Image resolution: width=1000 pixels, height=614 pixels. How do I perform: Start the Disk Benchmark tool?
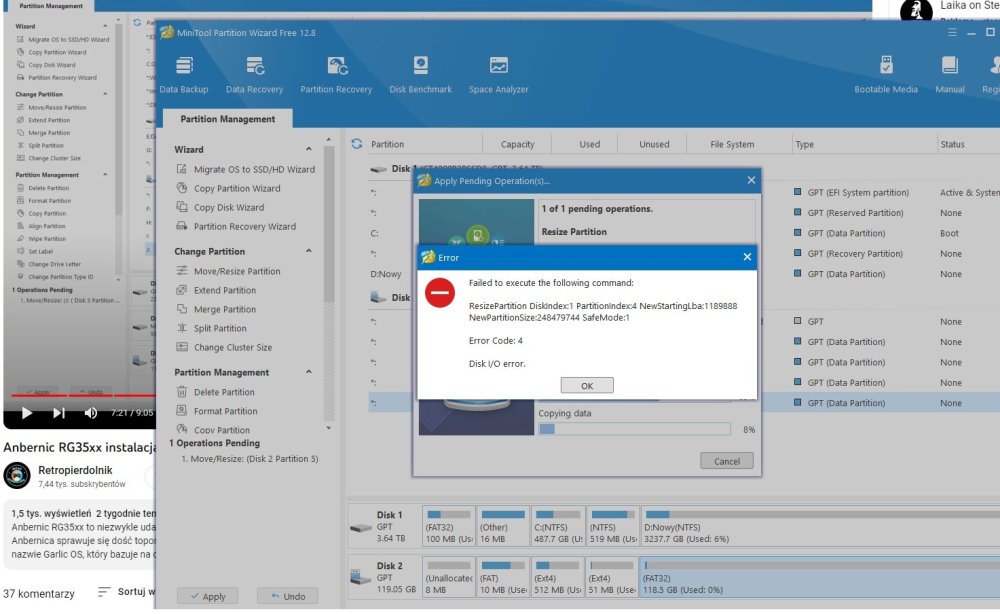click(420, 75)
